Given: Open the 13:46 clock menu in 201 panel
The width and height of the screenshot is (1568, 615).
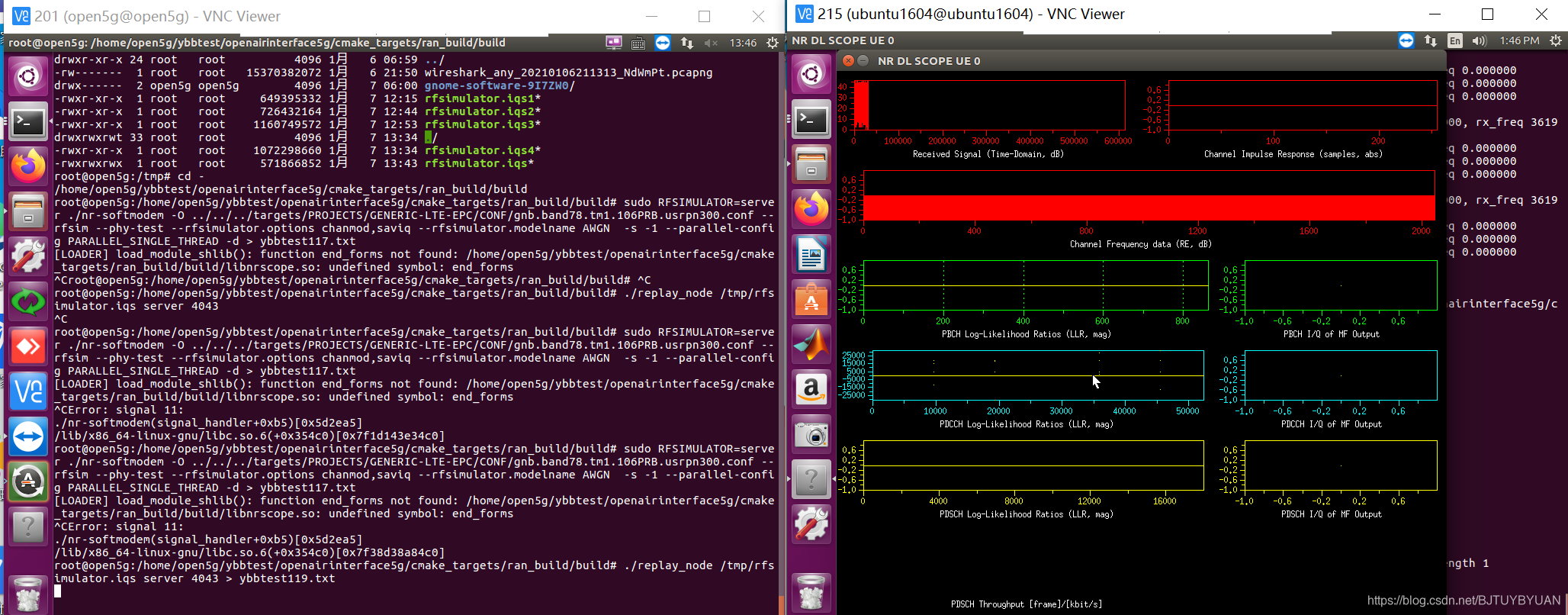Looking at the screenshot, I should point(743,43).
